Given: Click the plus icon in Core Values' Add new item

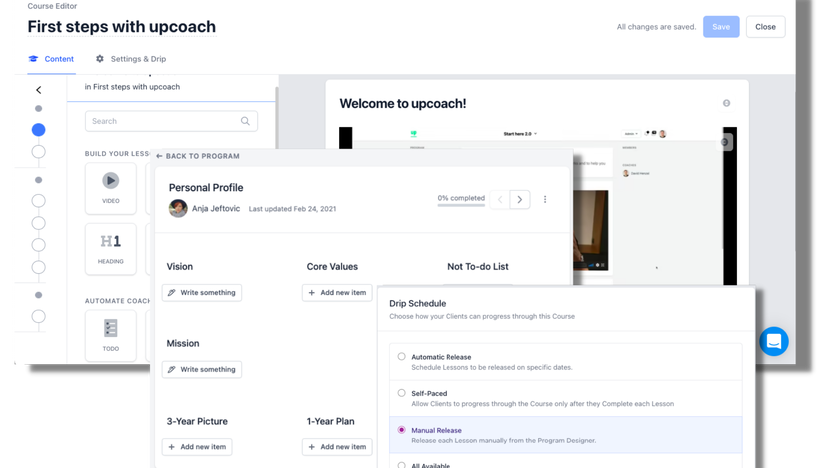Looking at the screenshot, I should click(x=312, y=293).
